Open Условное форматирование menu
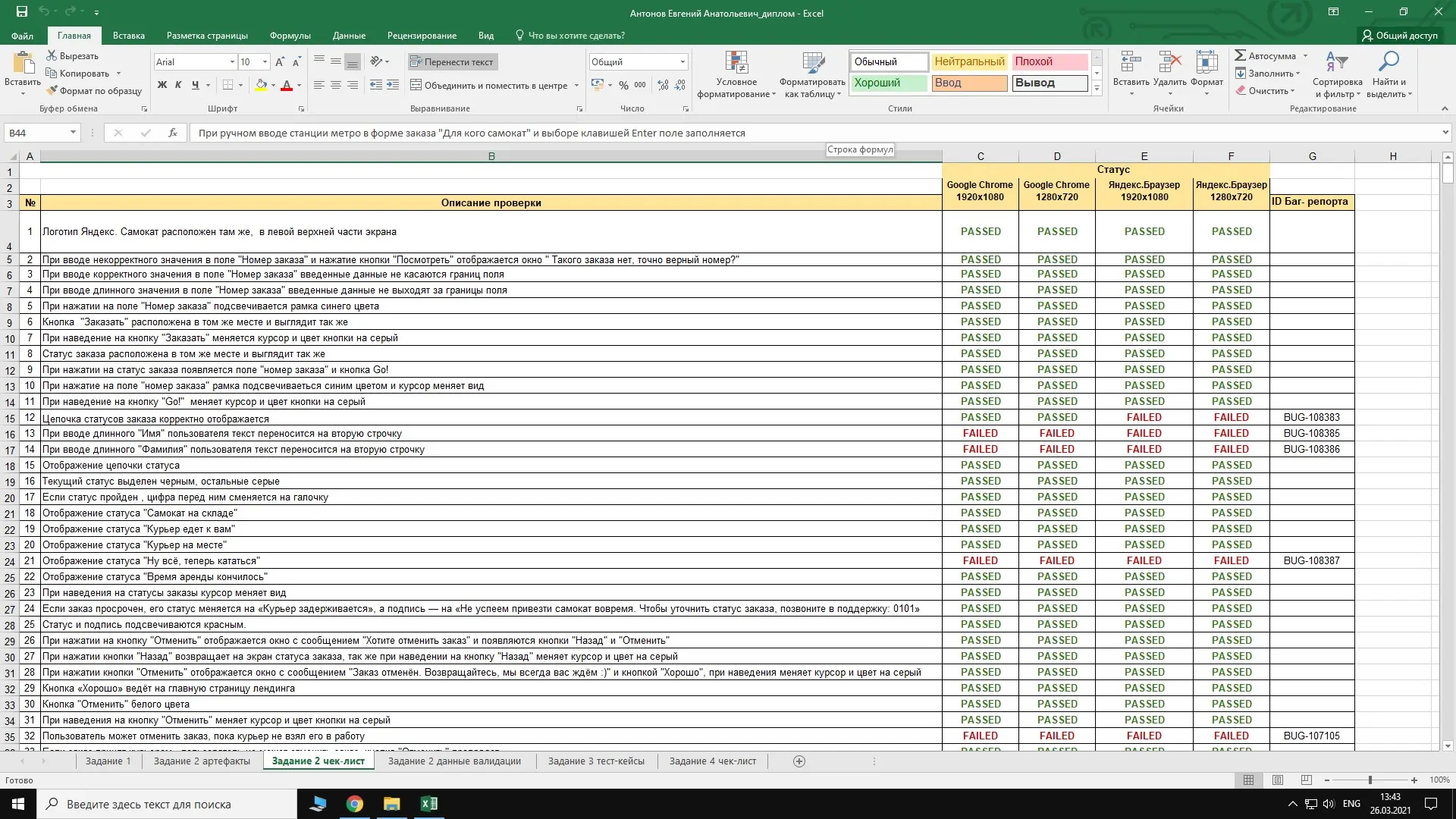 pyautogui.click(x=736, y=74)
